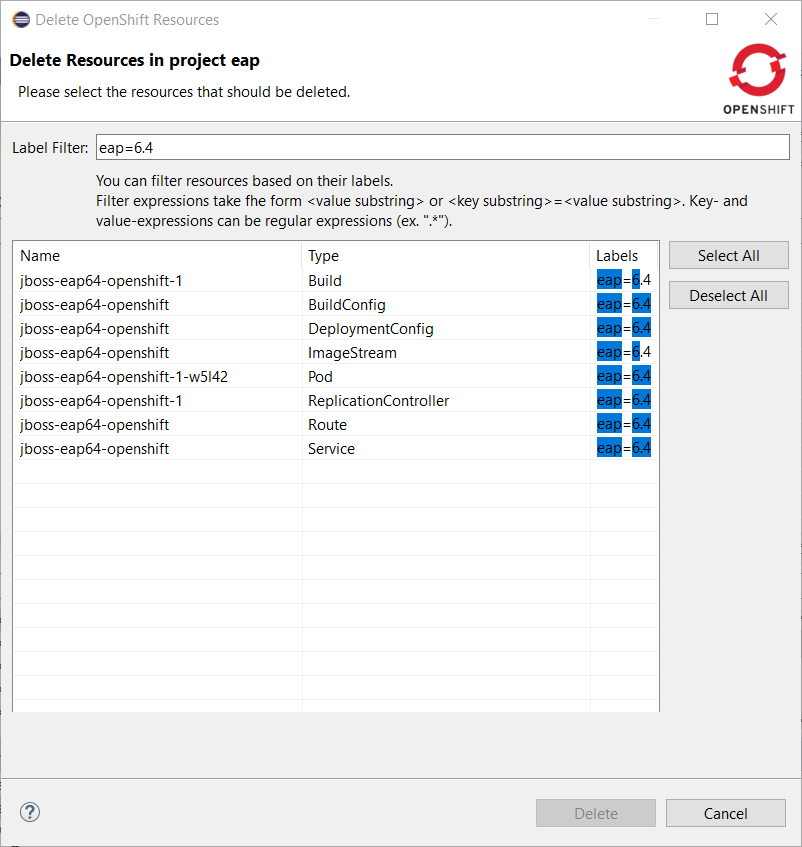Click the help question mark icon
The image size is (802, 847).
[30, 812]
